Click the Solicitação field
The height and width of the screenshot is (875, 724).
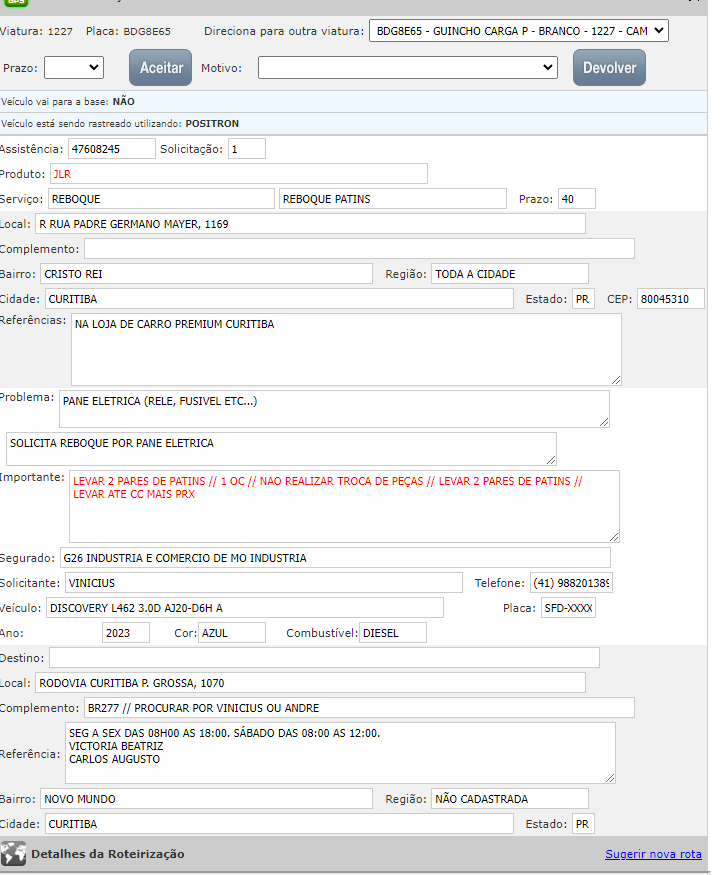coord(247,149)
